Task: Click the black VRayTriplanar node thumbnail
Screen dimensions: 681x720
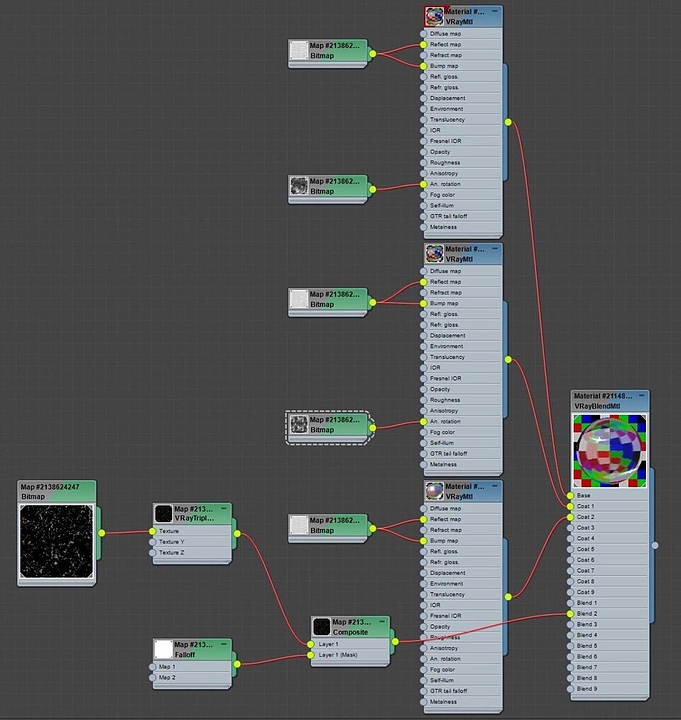Action: click(x=163, y=513)
